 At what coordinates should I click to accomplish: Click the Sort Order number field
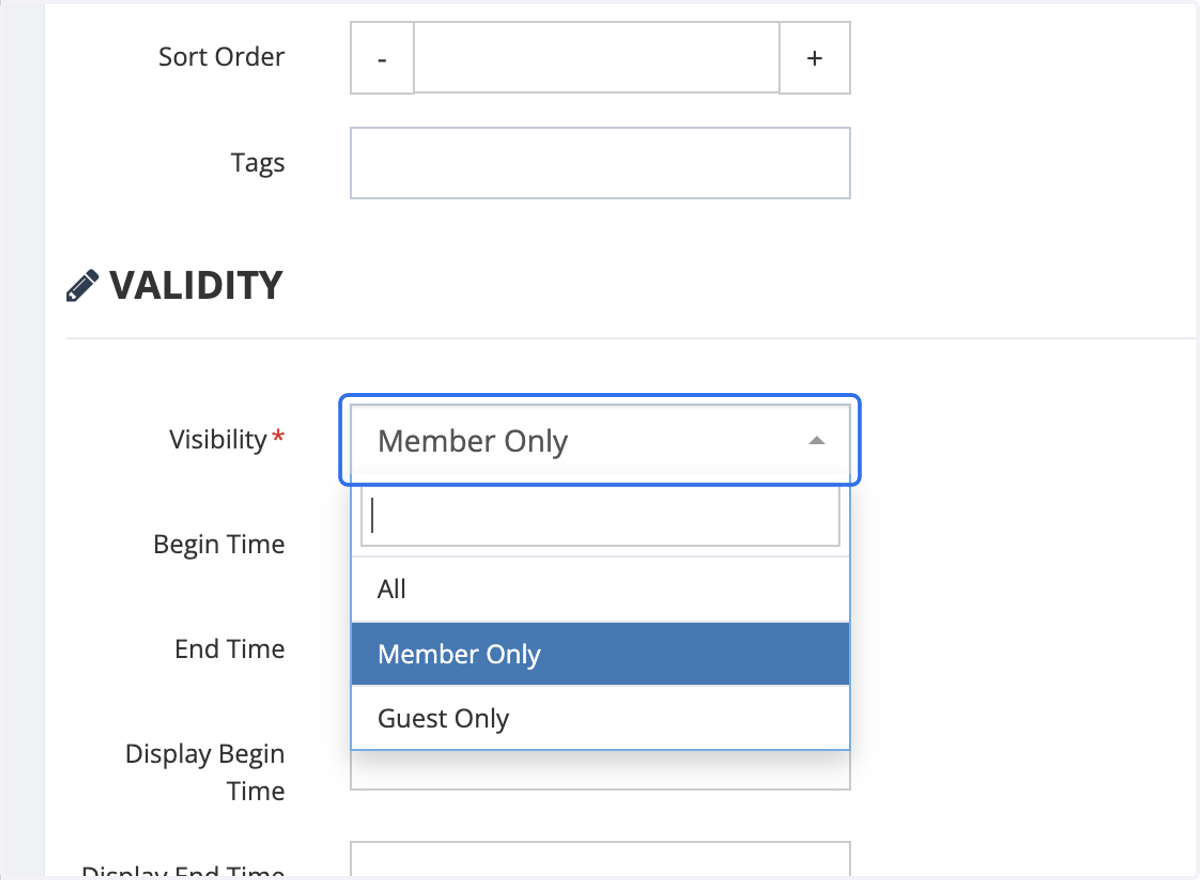[597, 58]
